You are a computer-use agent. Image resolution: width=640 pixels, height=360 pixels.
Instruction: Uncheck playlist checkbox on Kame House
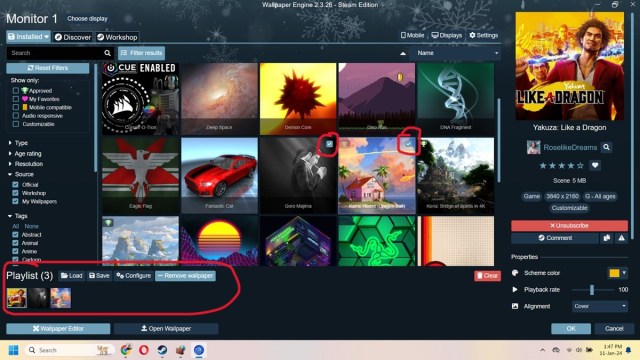click(x=408, y=144)
